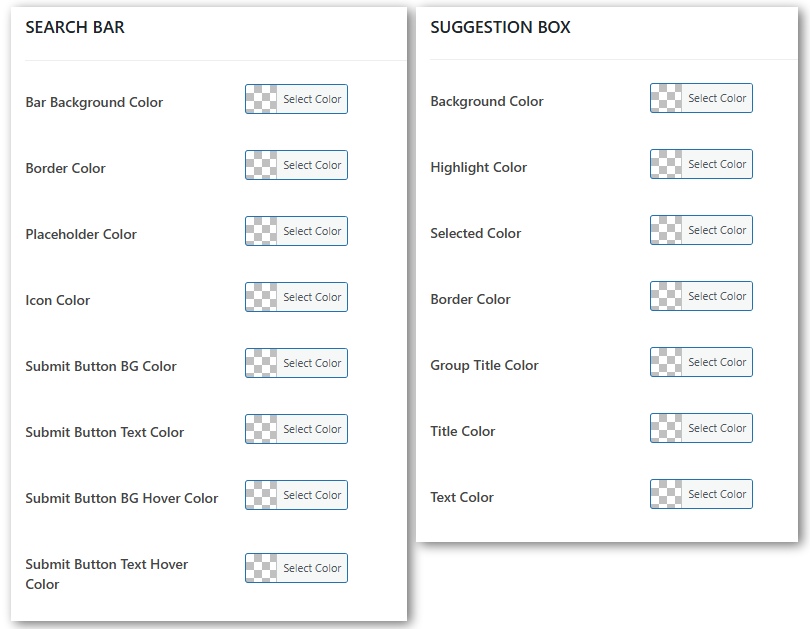Click the Highlight Color label
The width and height of the screenshot is (810, 629).
[x=478, y=167]
